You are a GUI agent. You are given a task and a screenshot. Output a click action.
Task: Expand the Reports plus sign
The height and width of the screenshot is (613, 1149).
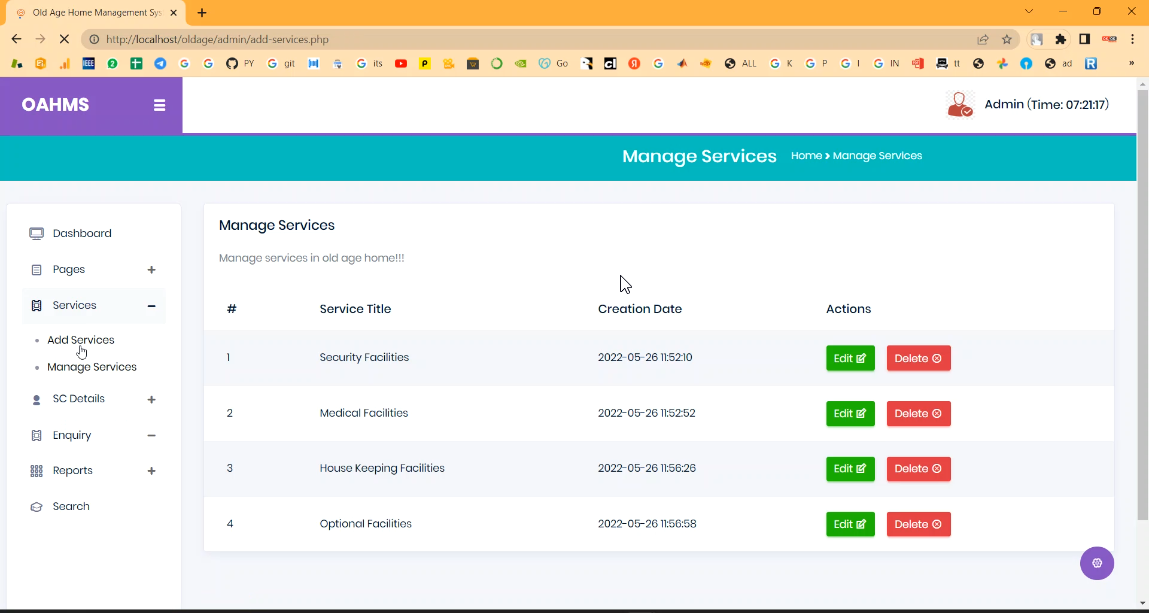[x=151, y=471]
